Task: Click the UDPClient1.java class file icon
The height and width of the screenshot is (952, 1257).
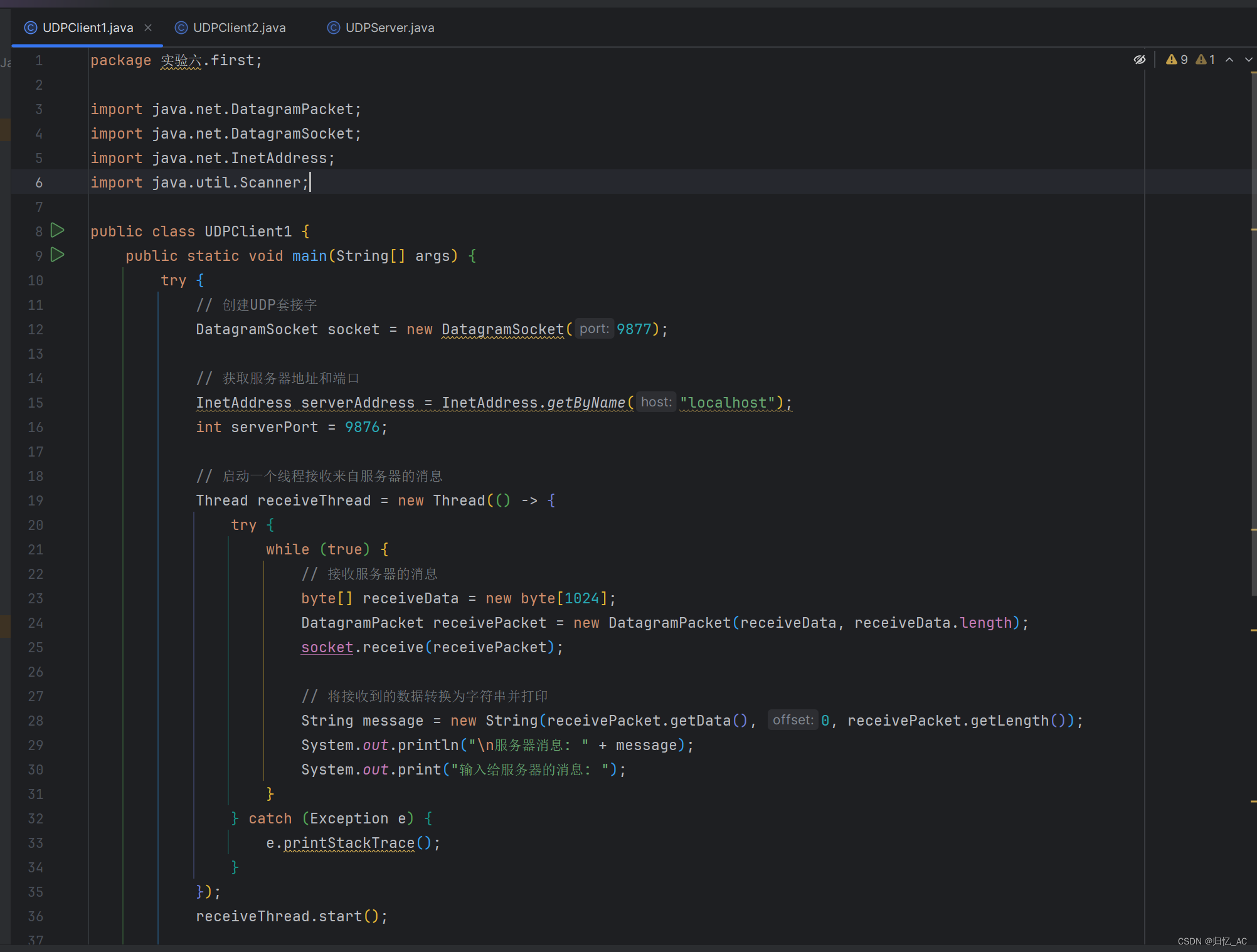Action: pos(30,28)
